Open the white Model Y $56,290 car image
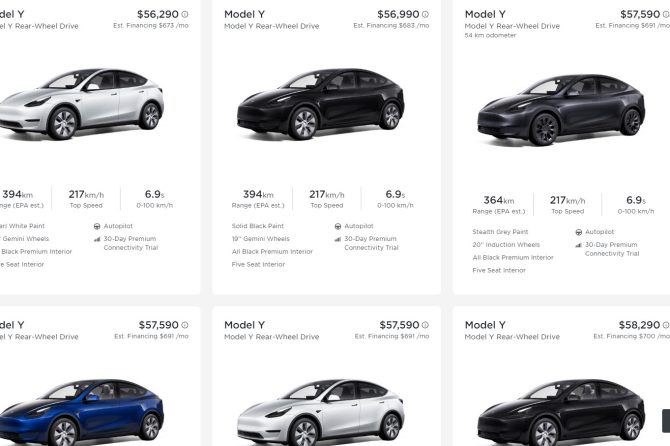The width and height of the screenshot is (670, 446). pos(85,105)
